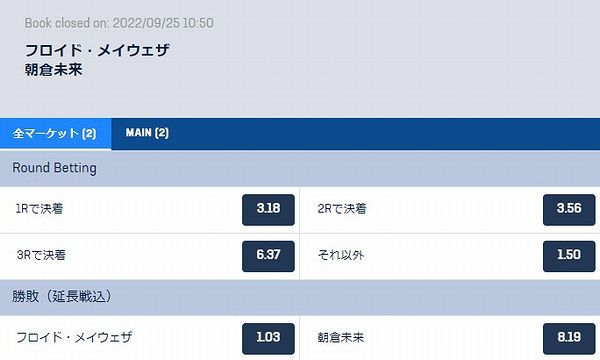Click the 2Rで決着 row label

pyautogui.click(x=342, y=209)
